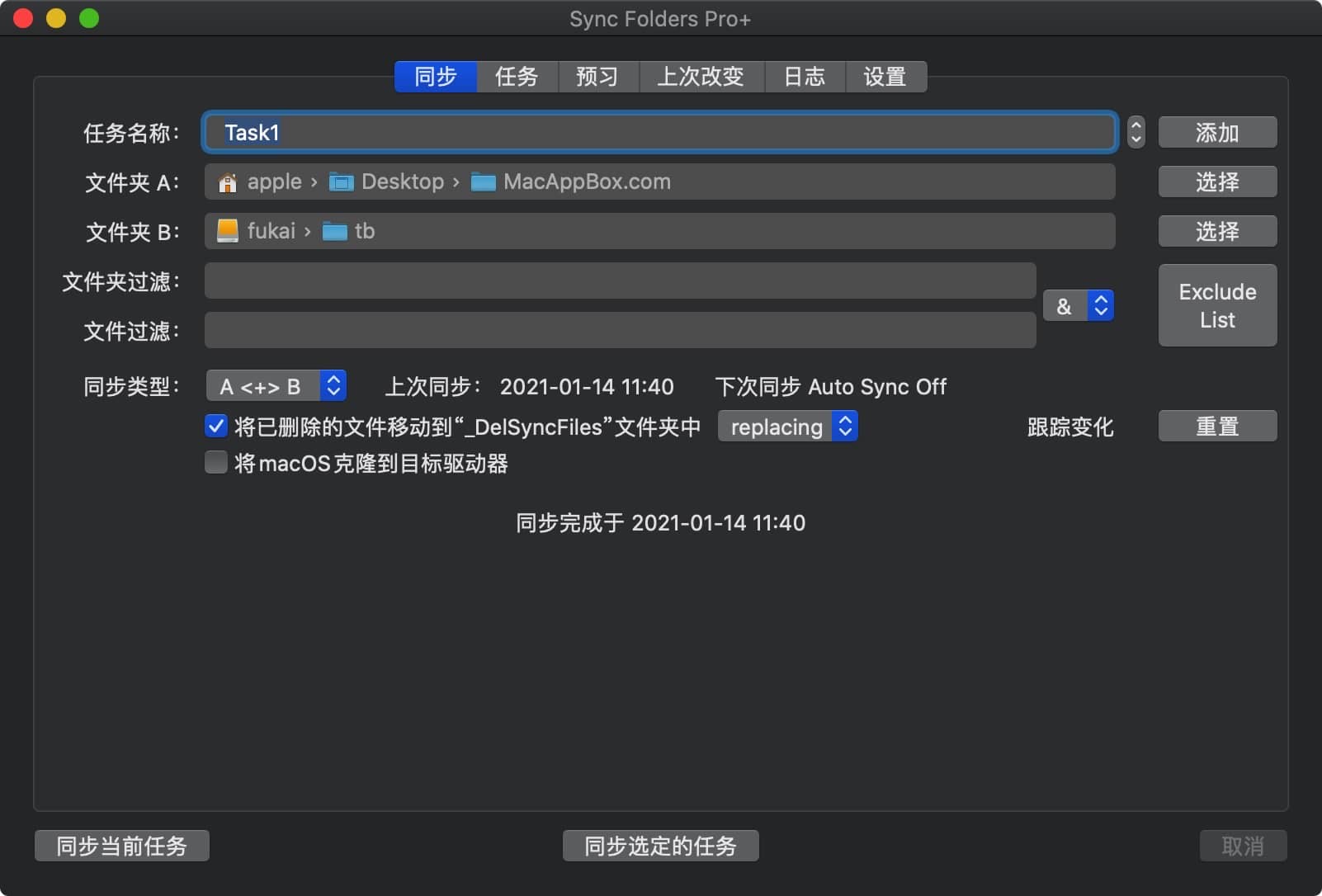The image size is (1322, 896).
Task: Click the green zoom window button
Action: tap(89, 18)
